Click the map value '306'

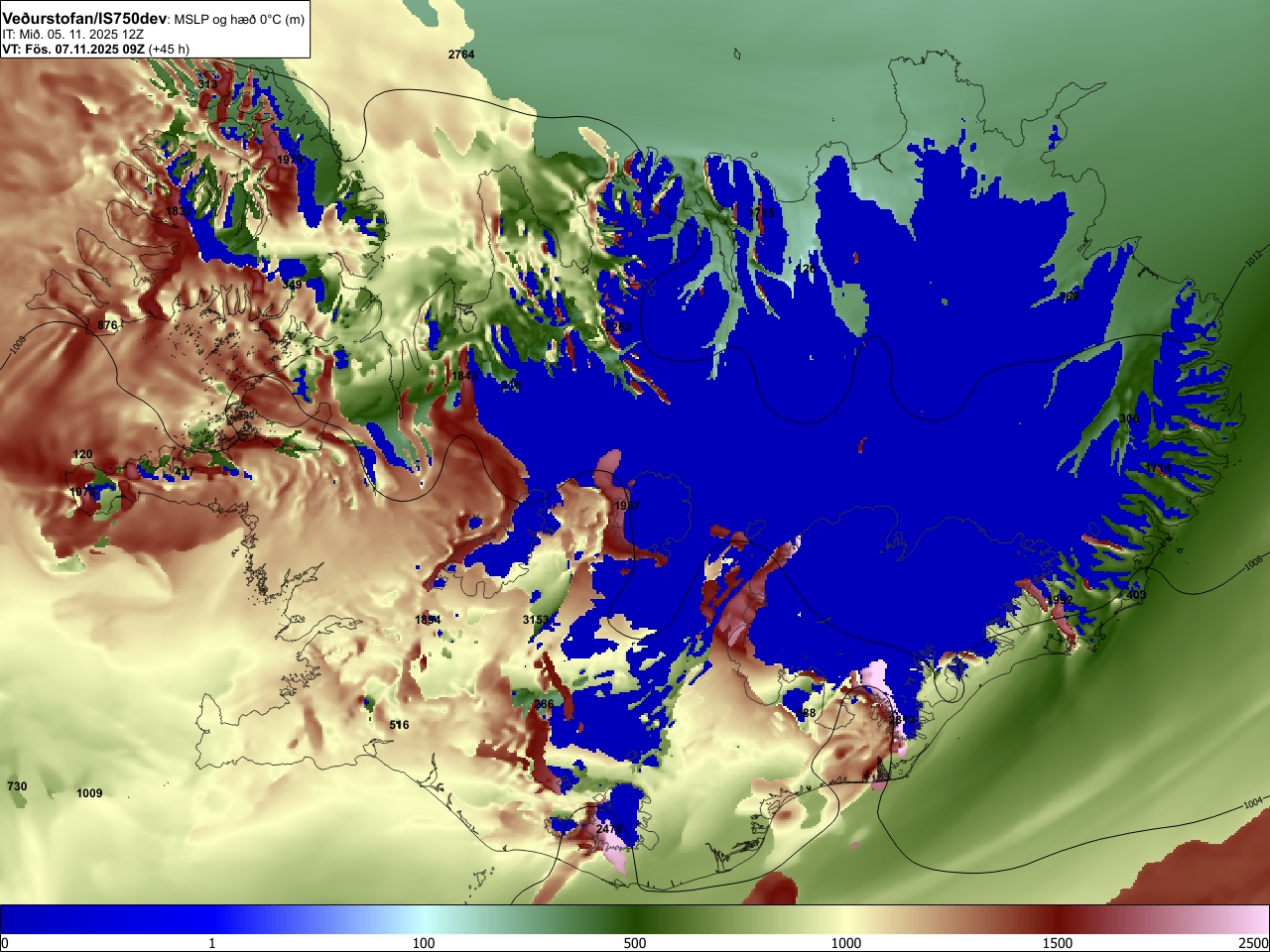pyautogui.click(x=1129, y=419)
